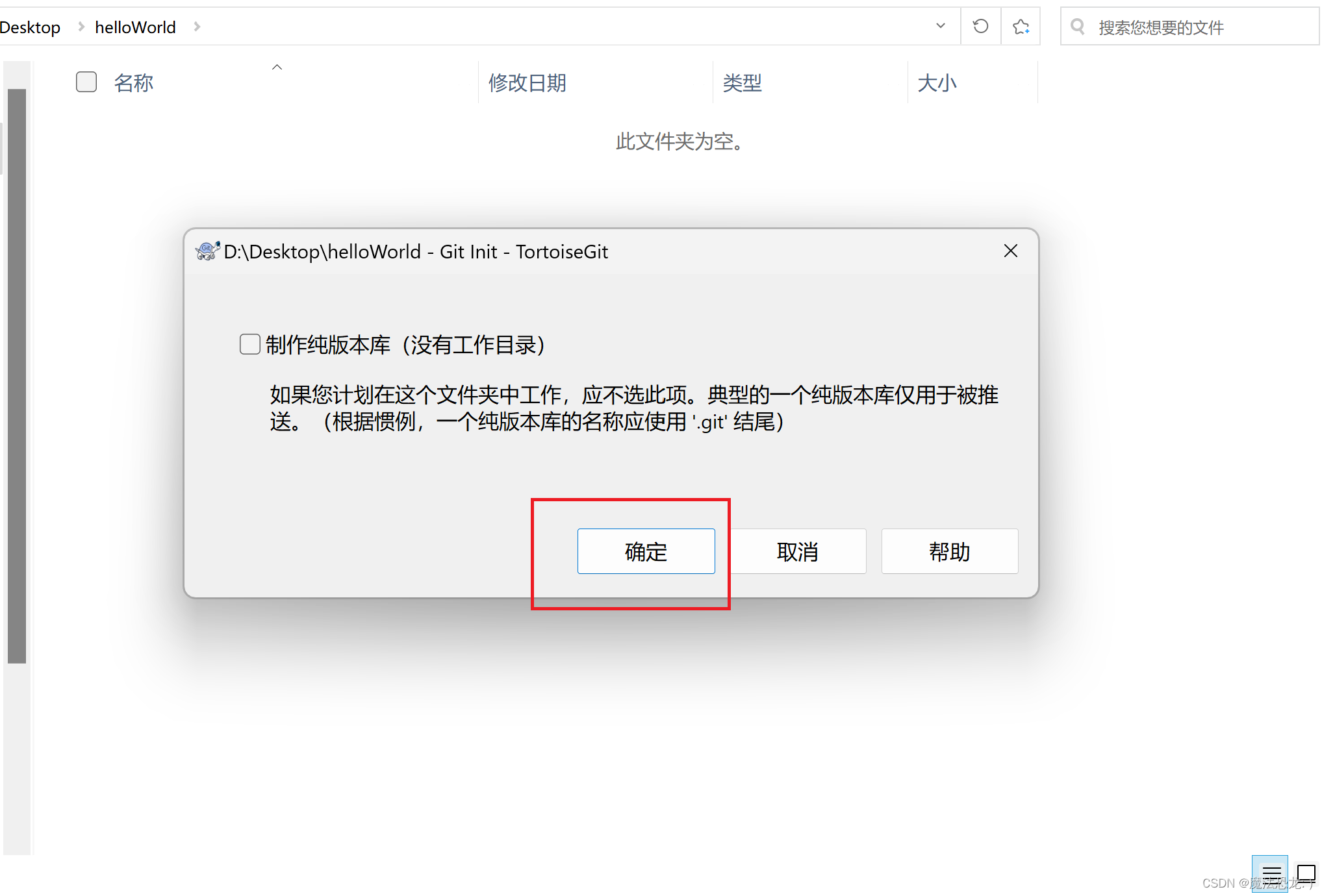Click the refresh icon in address bar

[x=980, y=27]
